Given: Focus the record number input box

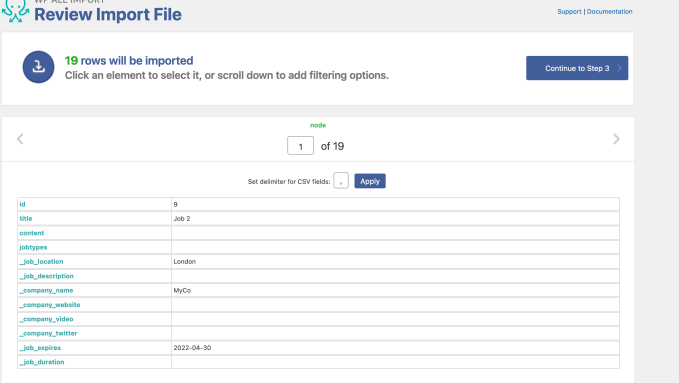Looking at the screenshot, I should 301,146.
